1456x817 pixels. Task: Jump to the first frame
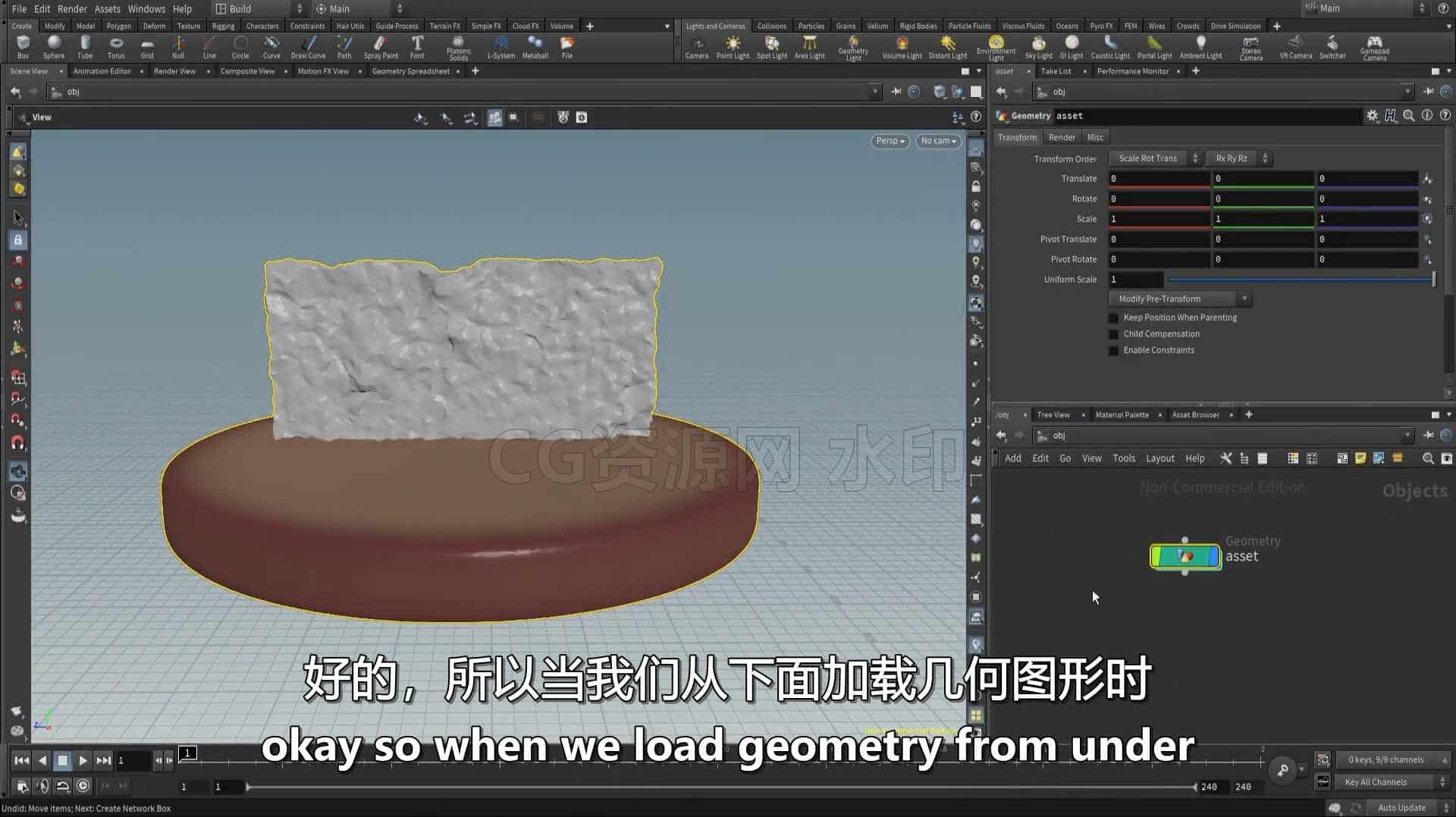coord(22,760)
